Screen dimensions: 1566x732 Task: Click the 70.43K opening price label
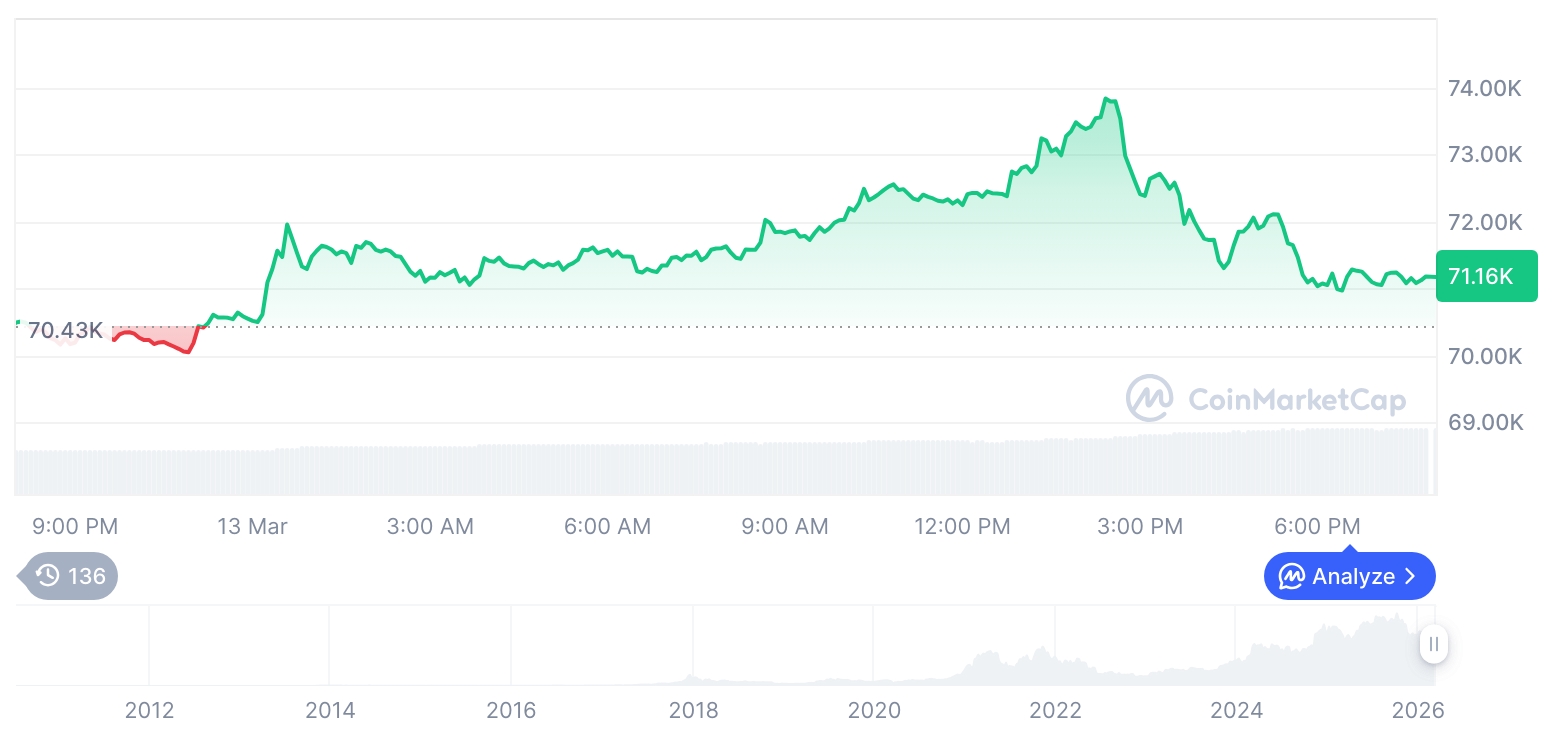[x=65, y=330]
